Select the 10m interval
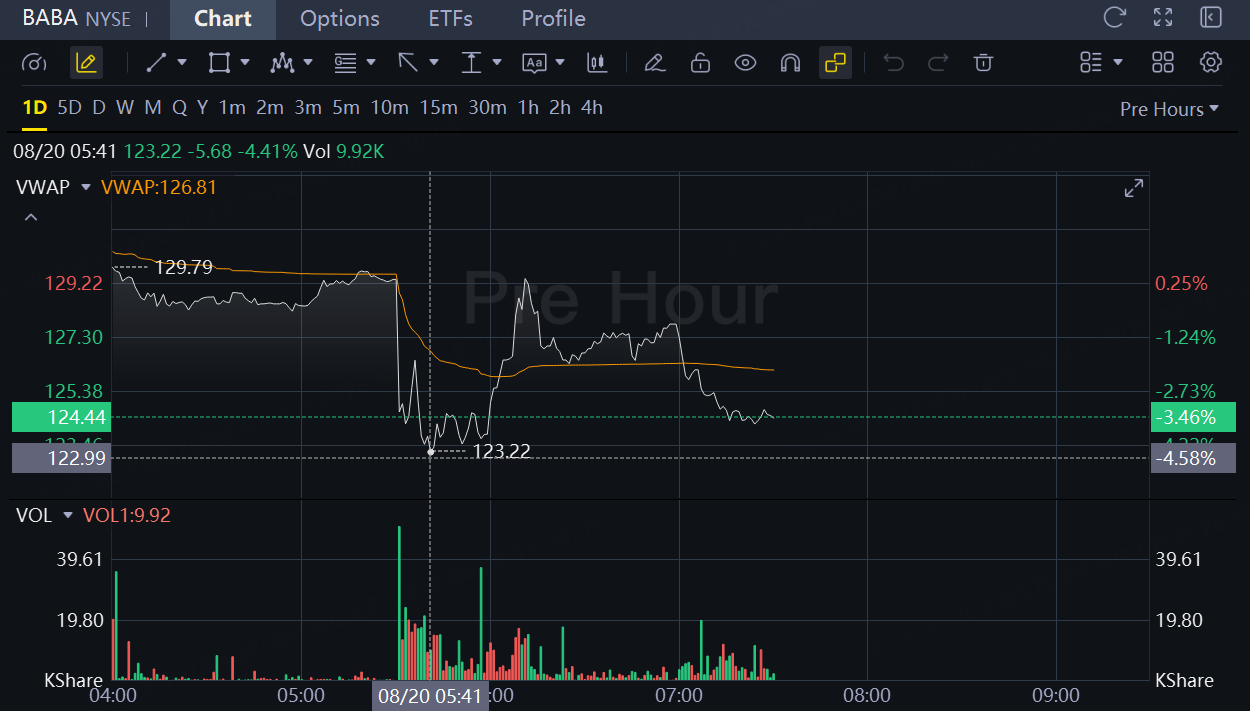1250x711 pixels. pos(390,108)
